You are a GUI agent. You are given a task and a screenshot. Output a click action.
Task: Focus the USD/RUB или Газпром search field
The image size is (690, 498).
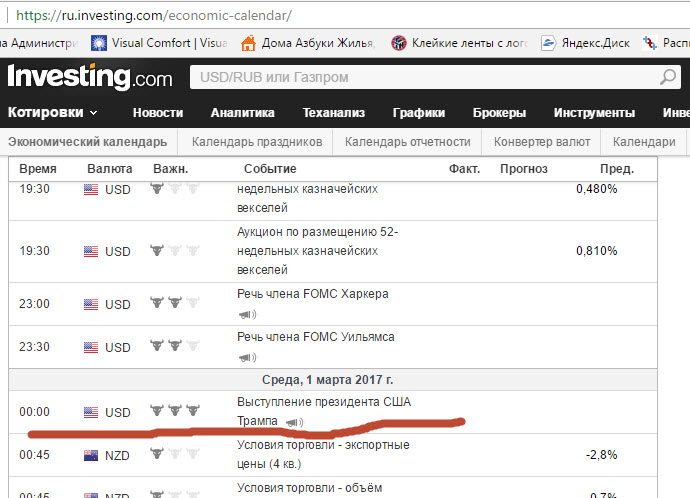pos(435,77)
